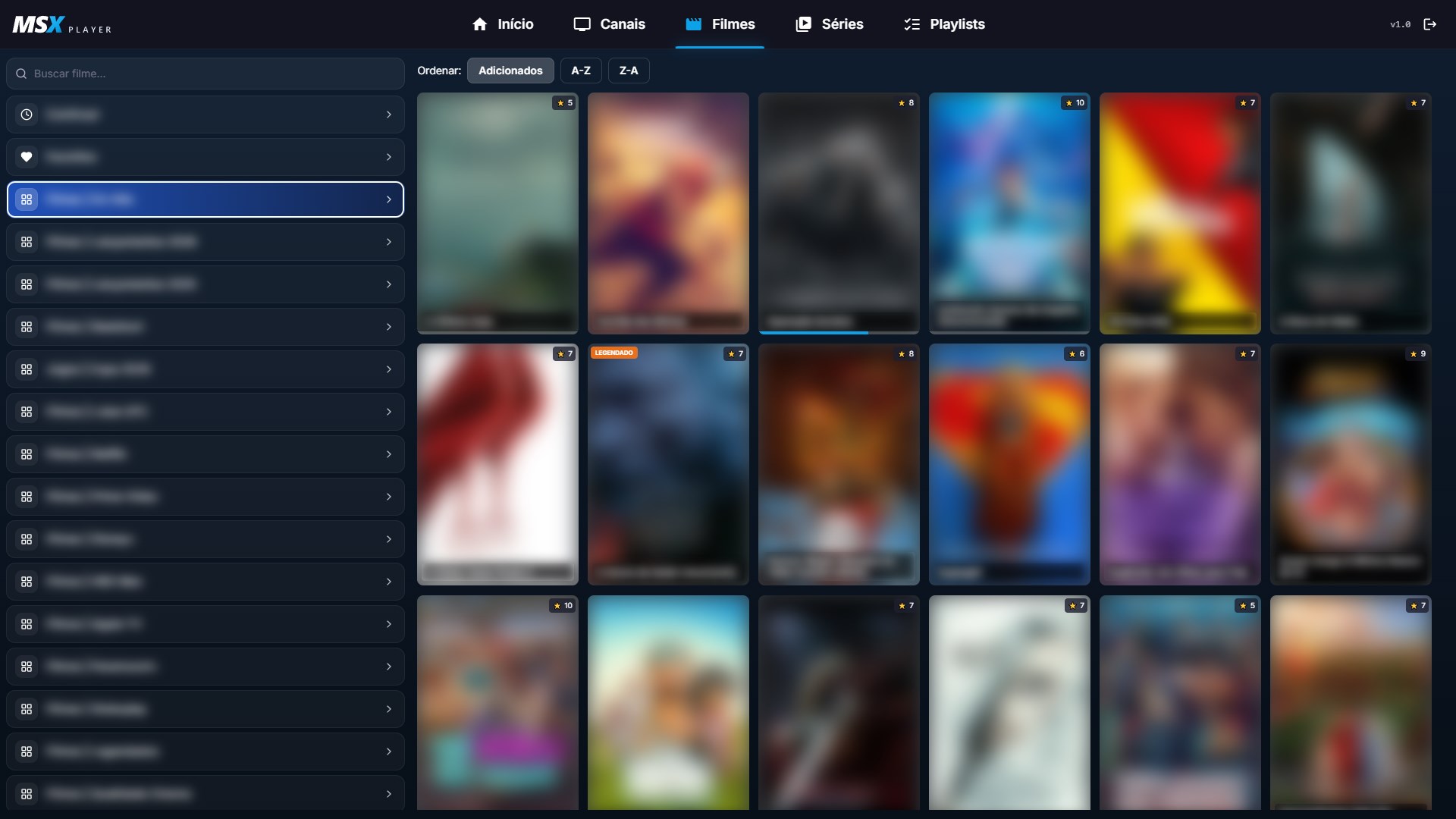Open the heart favorites row in the sidebar

click(x=206, y=157)
